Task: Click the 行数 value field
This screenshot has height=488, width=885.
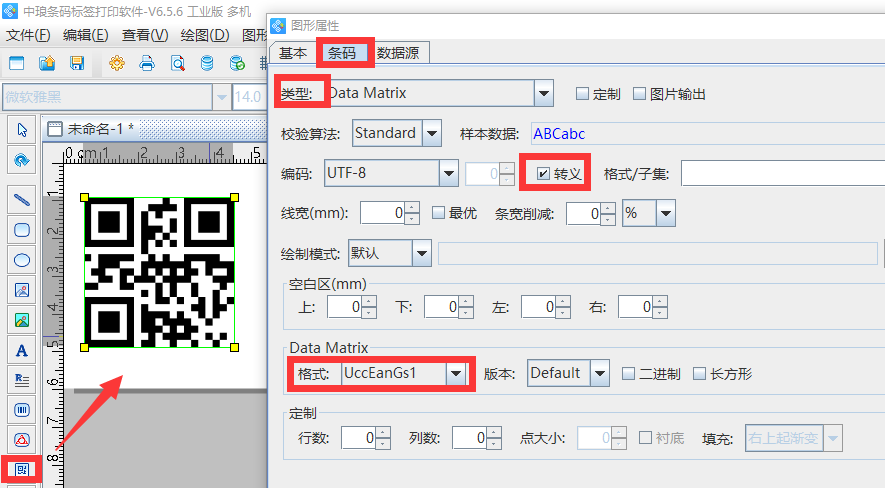Action: pos(359,438)
